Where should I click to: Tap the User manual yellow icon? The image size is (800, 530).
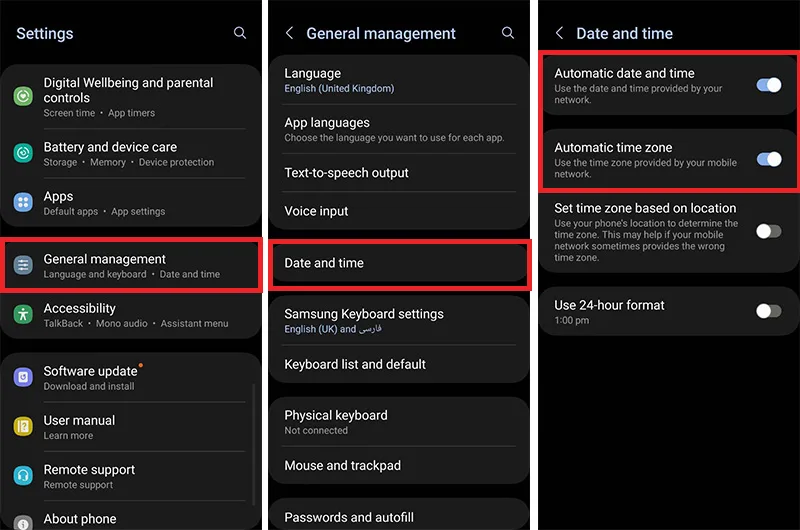(23, 426)
